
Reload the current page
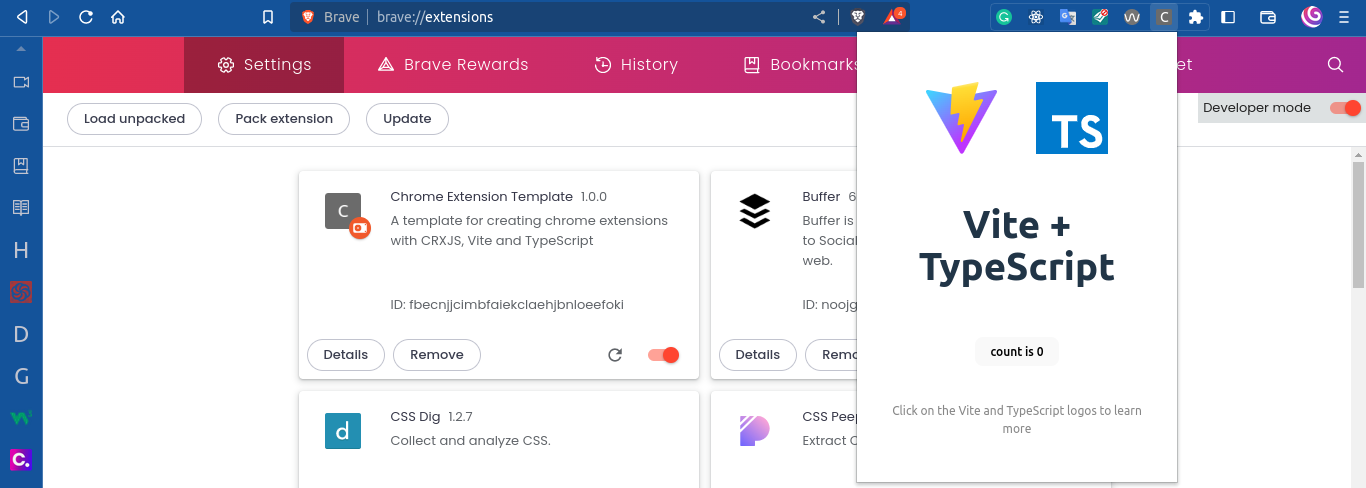pyautogui.click(x=86, y=17)
